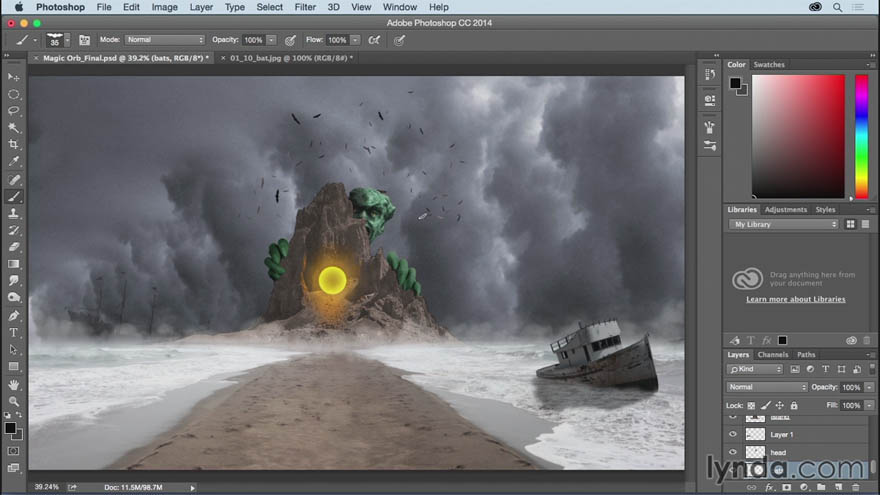Viewport: 880px width, 495px height.
Task: Select the Hand tool
Action: click(13, 385)
